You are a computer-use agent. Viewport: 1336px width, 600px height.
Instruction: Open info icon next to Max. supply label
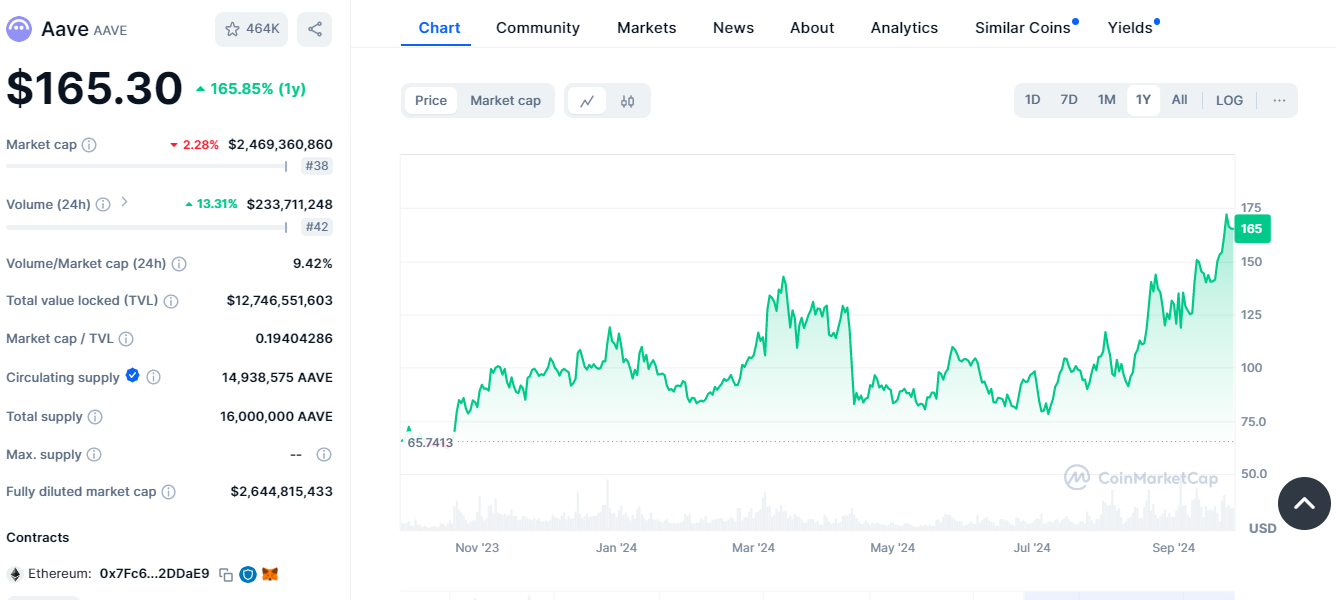click(x=94, y=455)
